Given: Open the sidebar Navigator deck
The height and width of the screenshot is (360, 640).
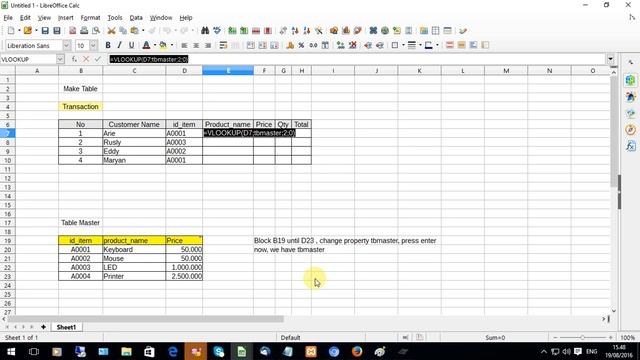Looking at the screenshot, I should tap(631, 130).
